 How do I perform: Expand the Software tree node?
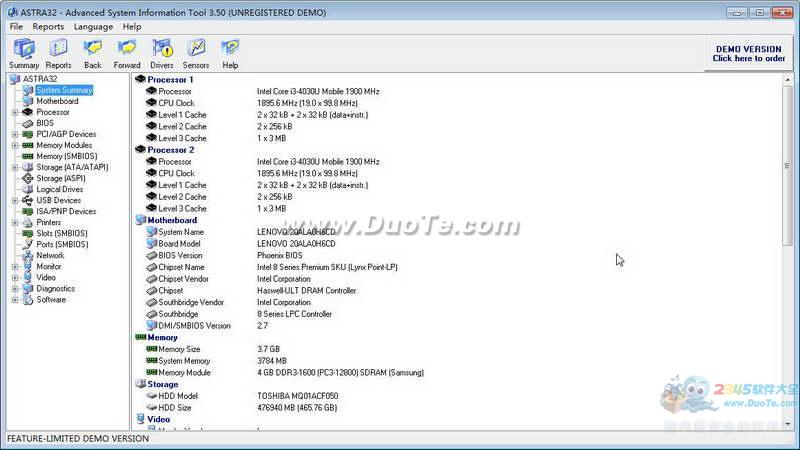pyautogui.click(x=15, y=300)
